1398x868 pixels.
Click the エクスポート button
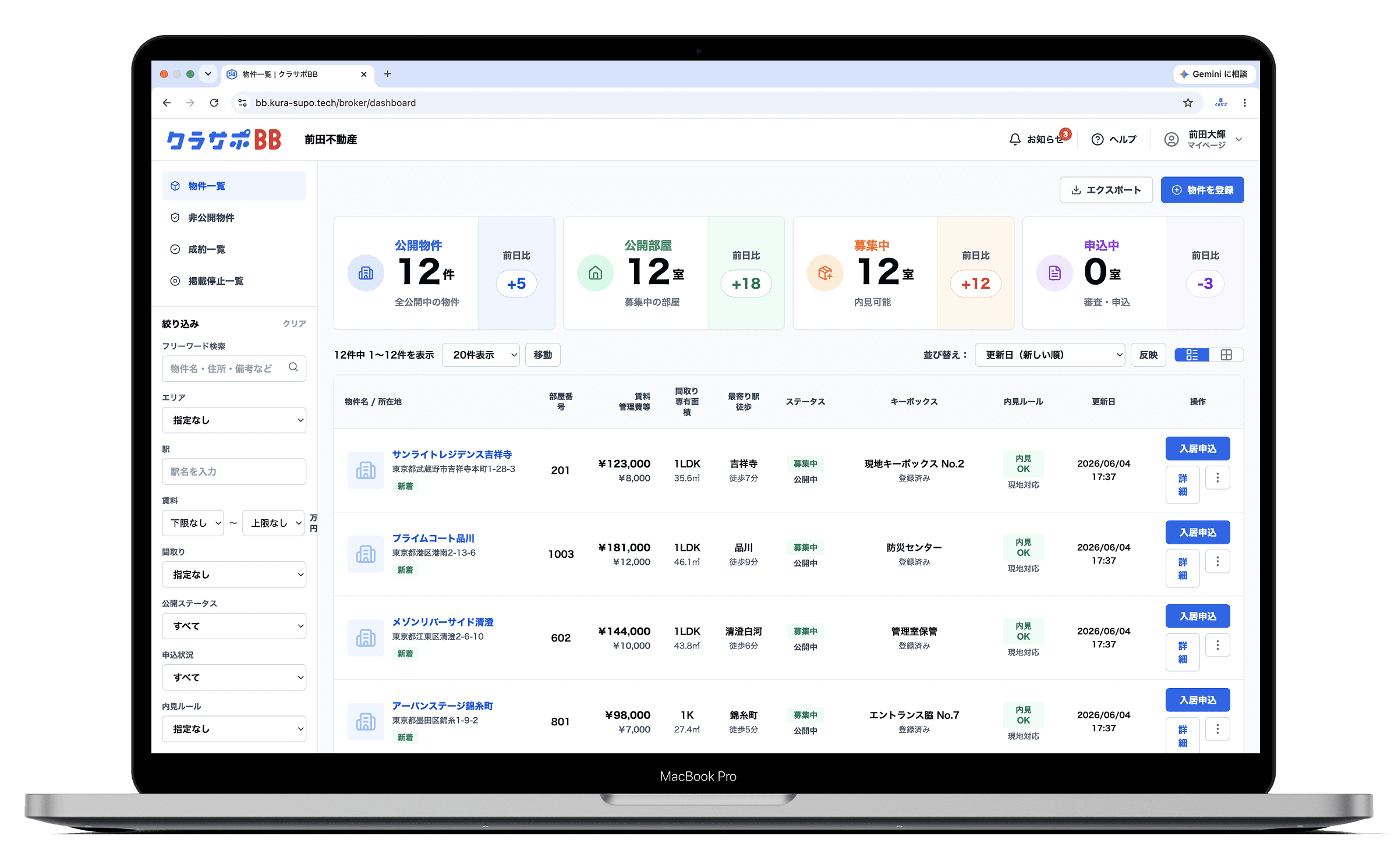[1106, 190]
